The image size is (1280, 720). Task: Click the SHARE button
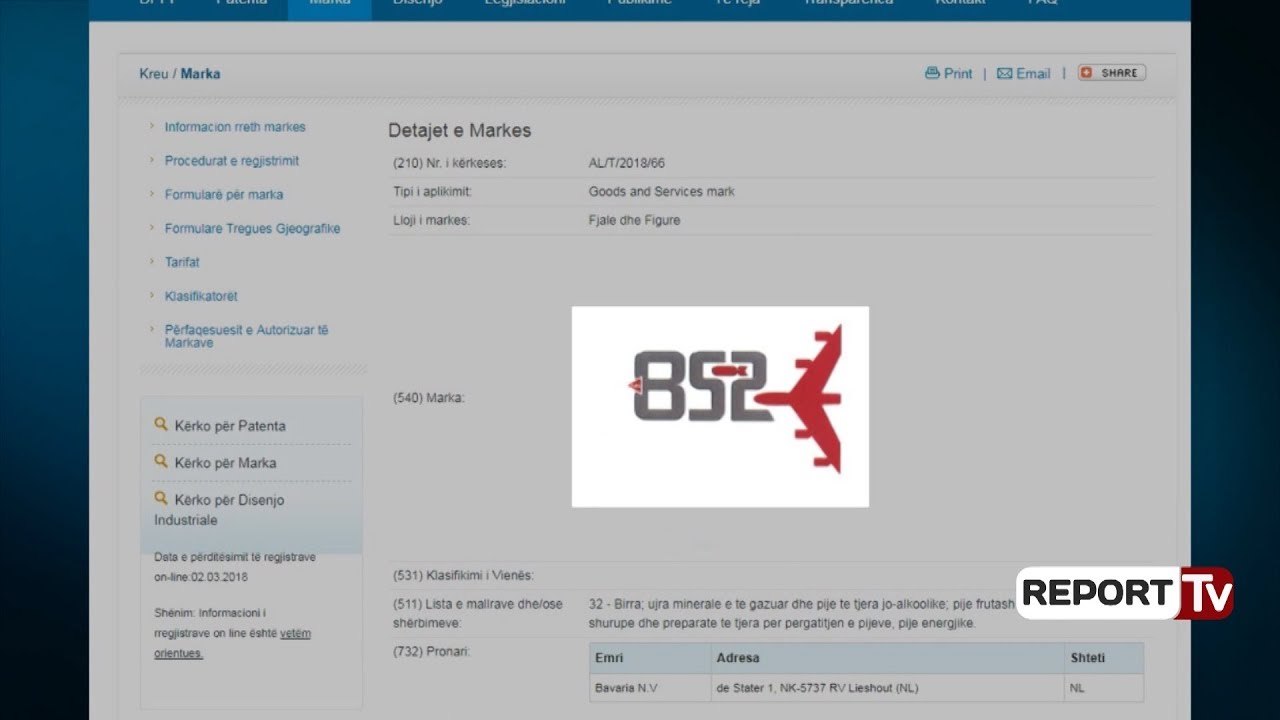(1112, 73)
